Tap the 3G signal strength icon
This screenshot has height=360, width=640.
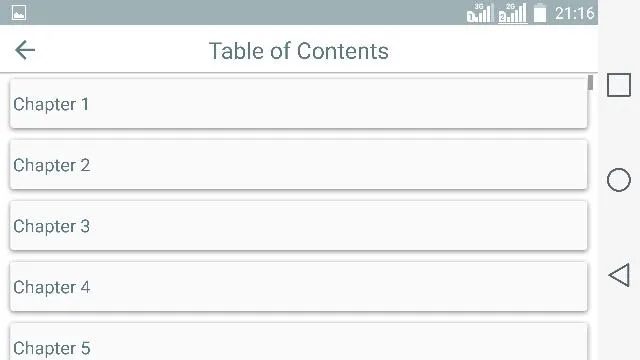(x=480, y=13)
